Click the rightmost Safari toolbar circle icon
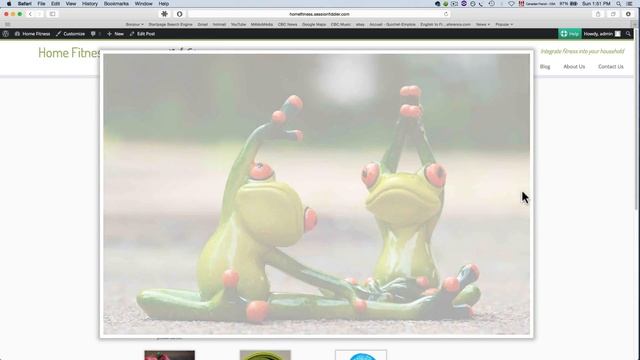Viewport: 640px width, 360px height. 628,14
